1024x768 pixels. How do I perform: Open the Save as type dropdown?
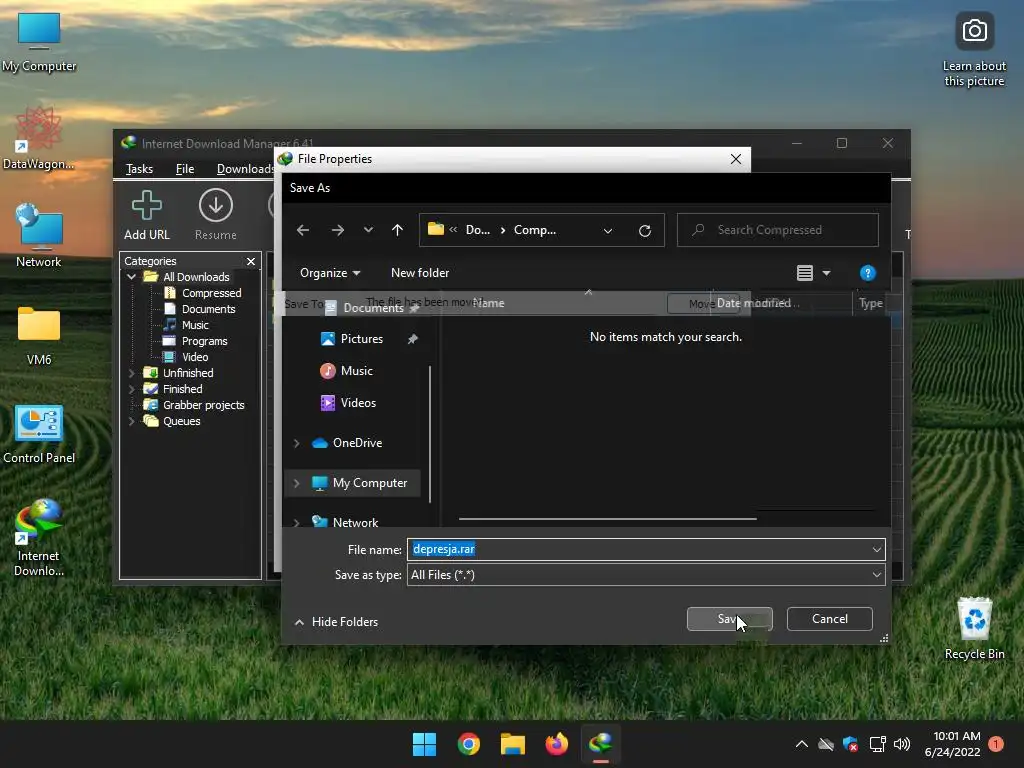876,575
